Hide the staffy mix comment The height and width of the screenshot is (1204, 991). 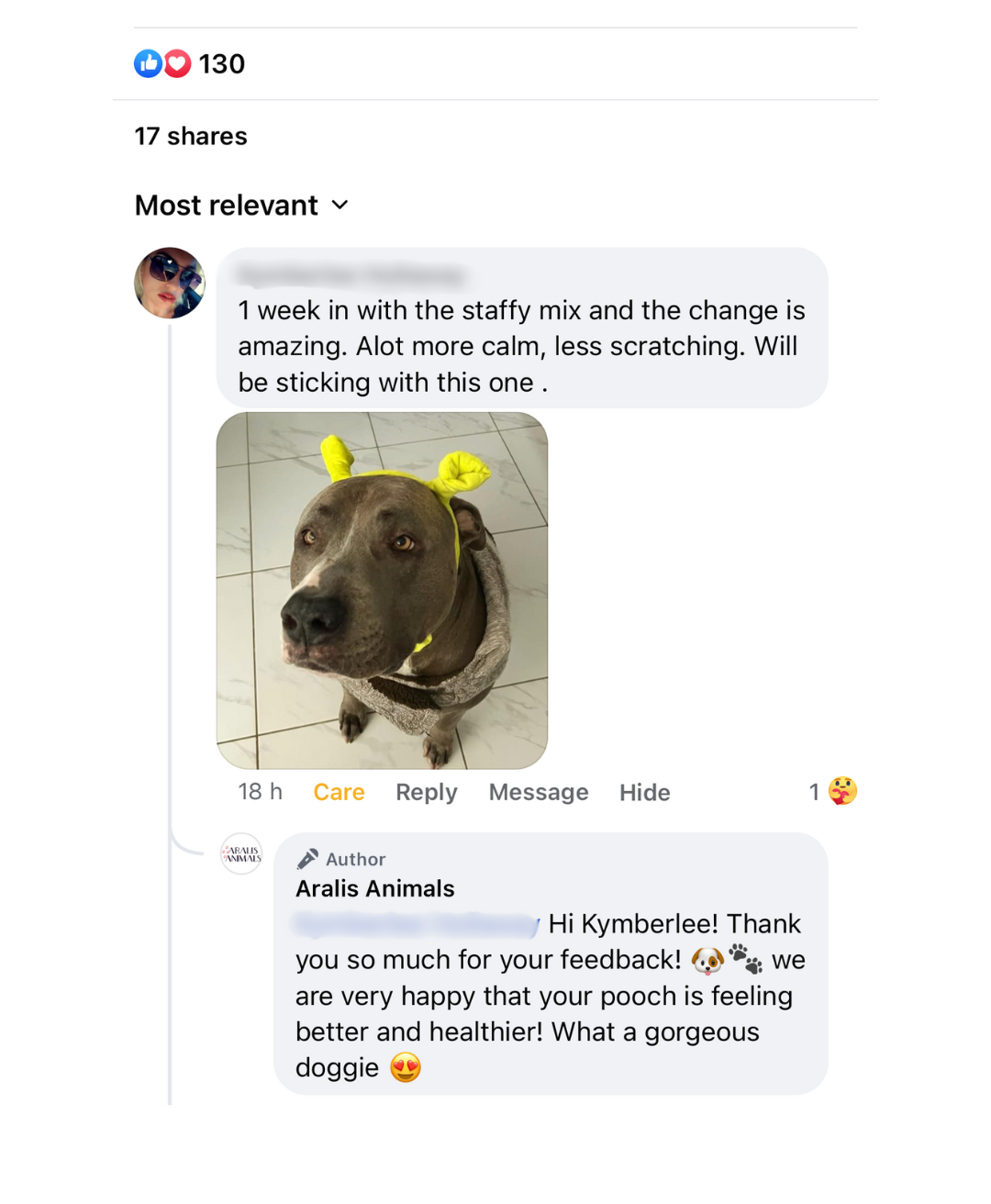coord(644,792)
